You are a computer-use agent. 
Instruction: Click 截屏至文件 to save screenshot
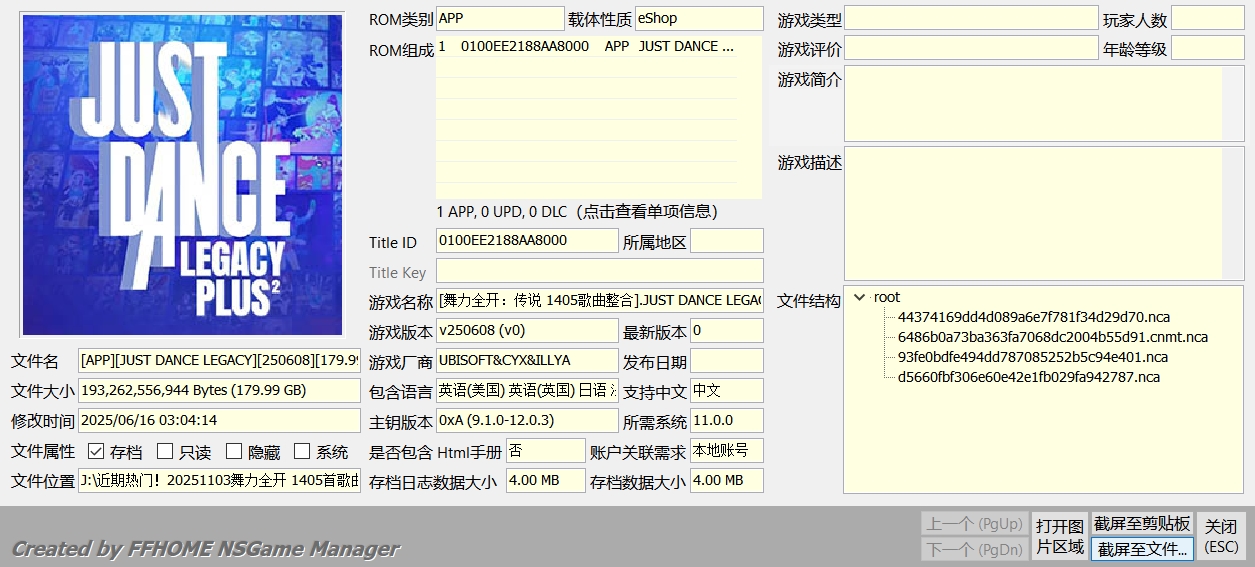point(1141,549)
